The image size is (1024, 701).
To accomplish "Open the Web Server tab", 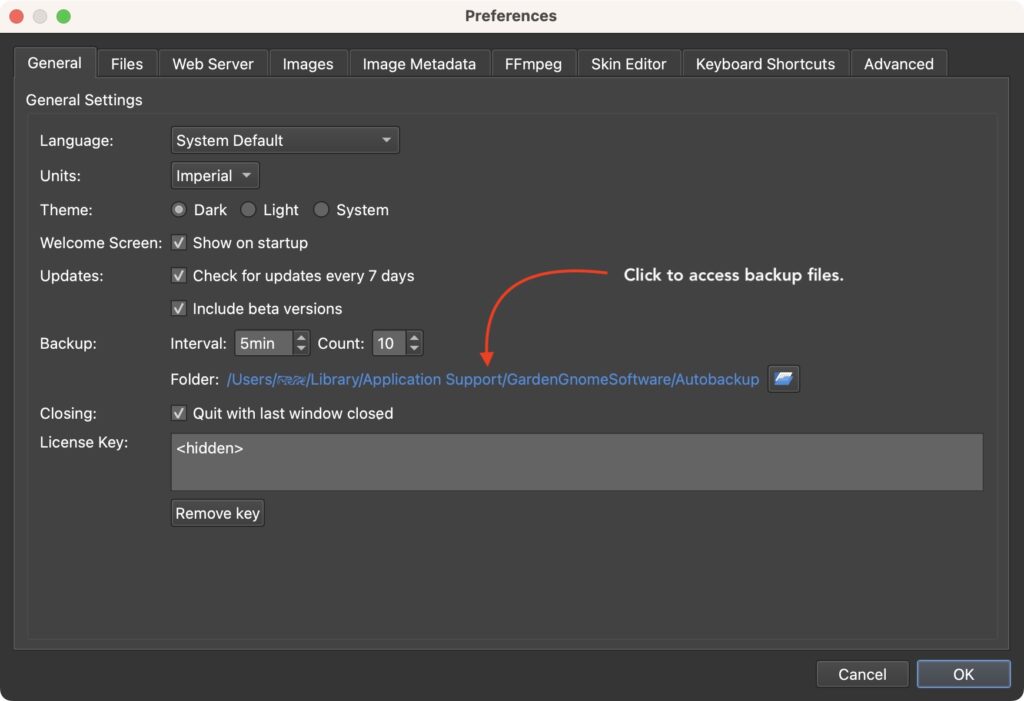I will pyautogui.click(x=213, y=64).
